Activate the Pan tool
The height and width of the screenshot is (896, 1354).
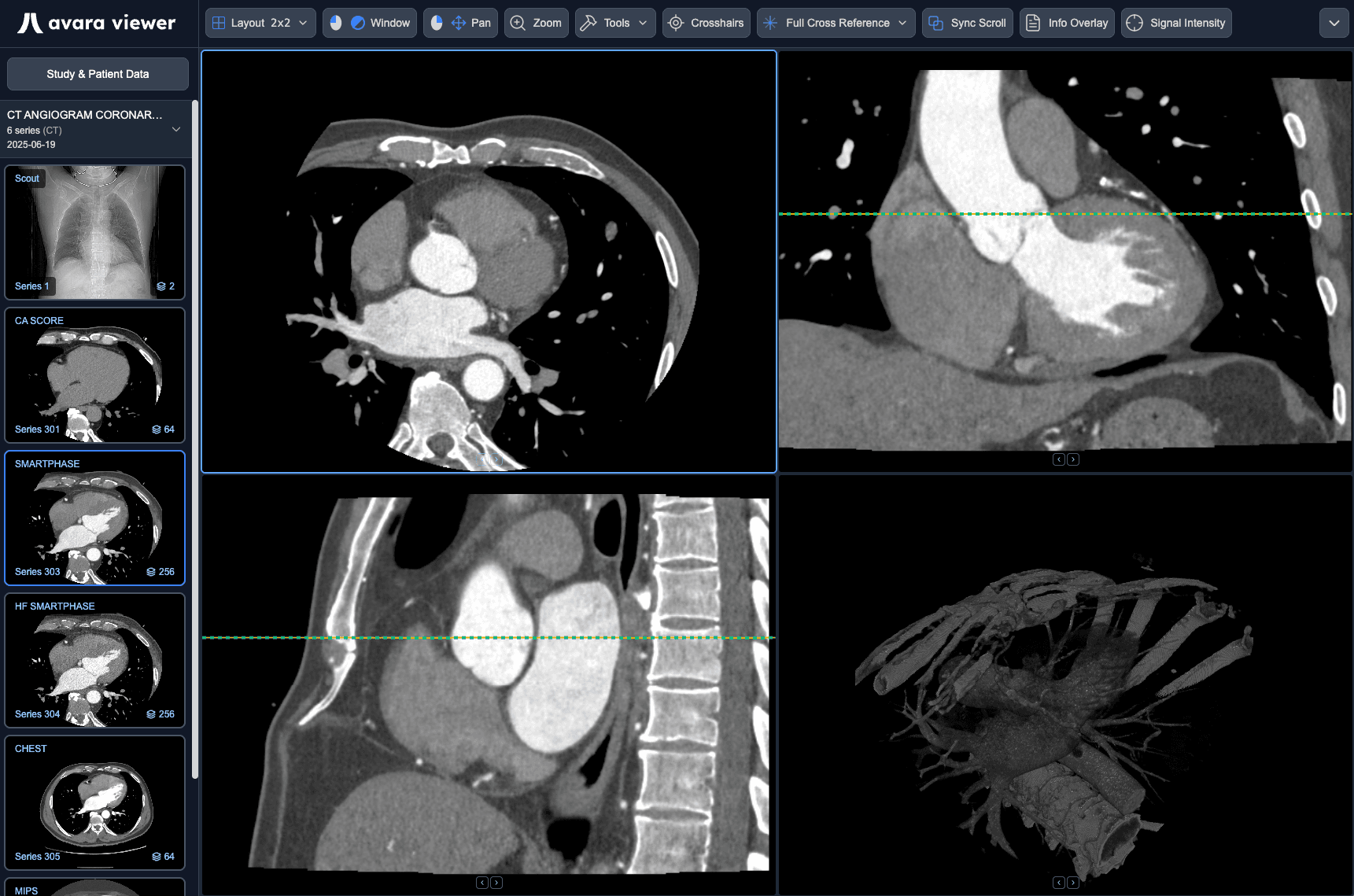coord(460,23)
